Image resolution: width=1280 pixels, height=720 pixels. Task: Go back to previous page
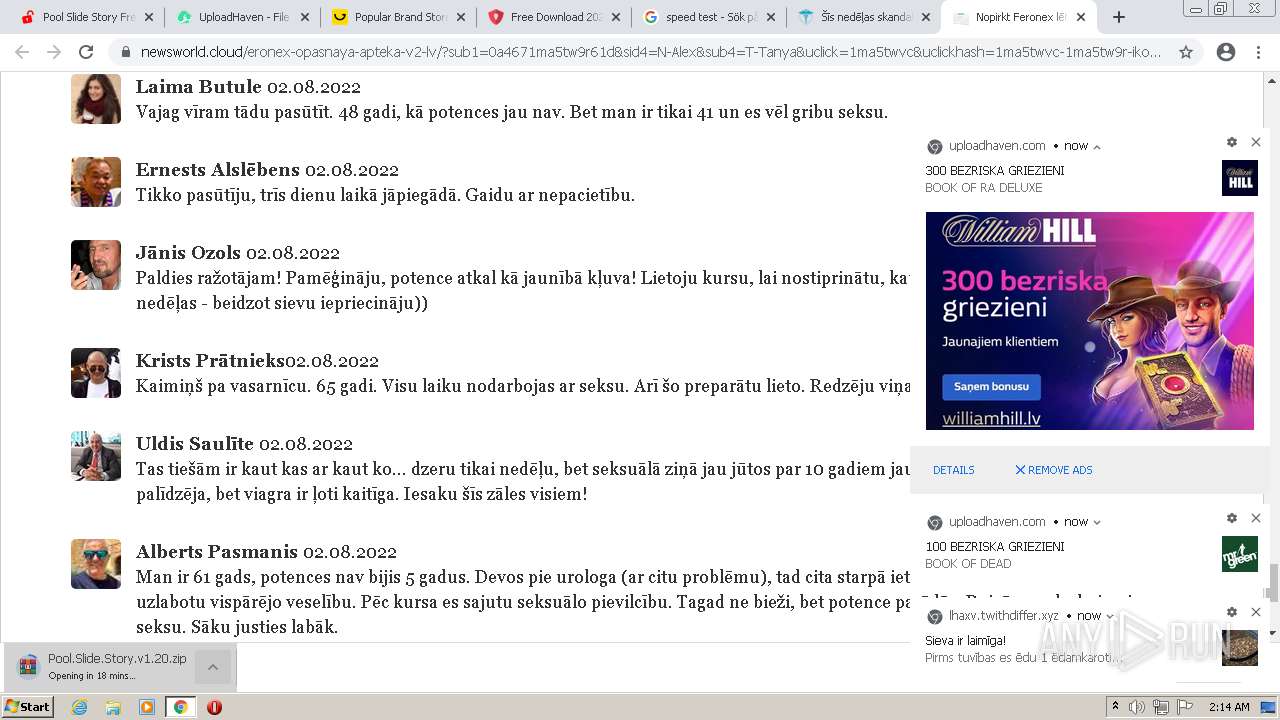tap(22, 52)
